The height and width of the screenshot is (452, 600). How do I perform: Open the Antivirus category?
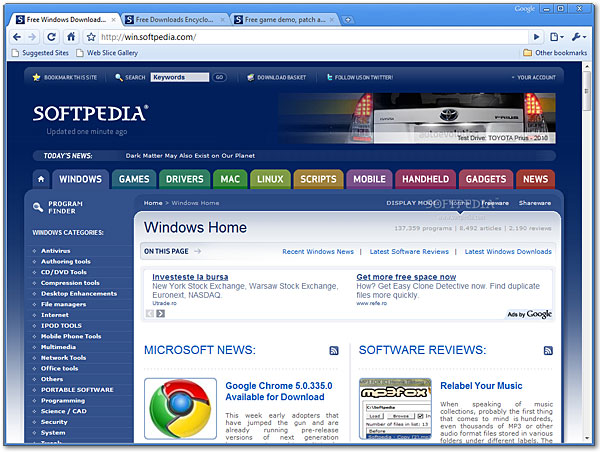[56, 251]
